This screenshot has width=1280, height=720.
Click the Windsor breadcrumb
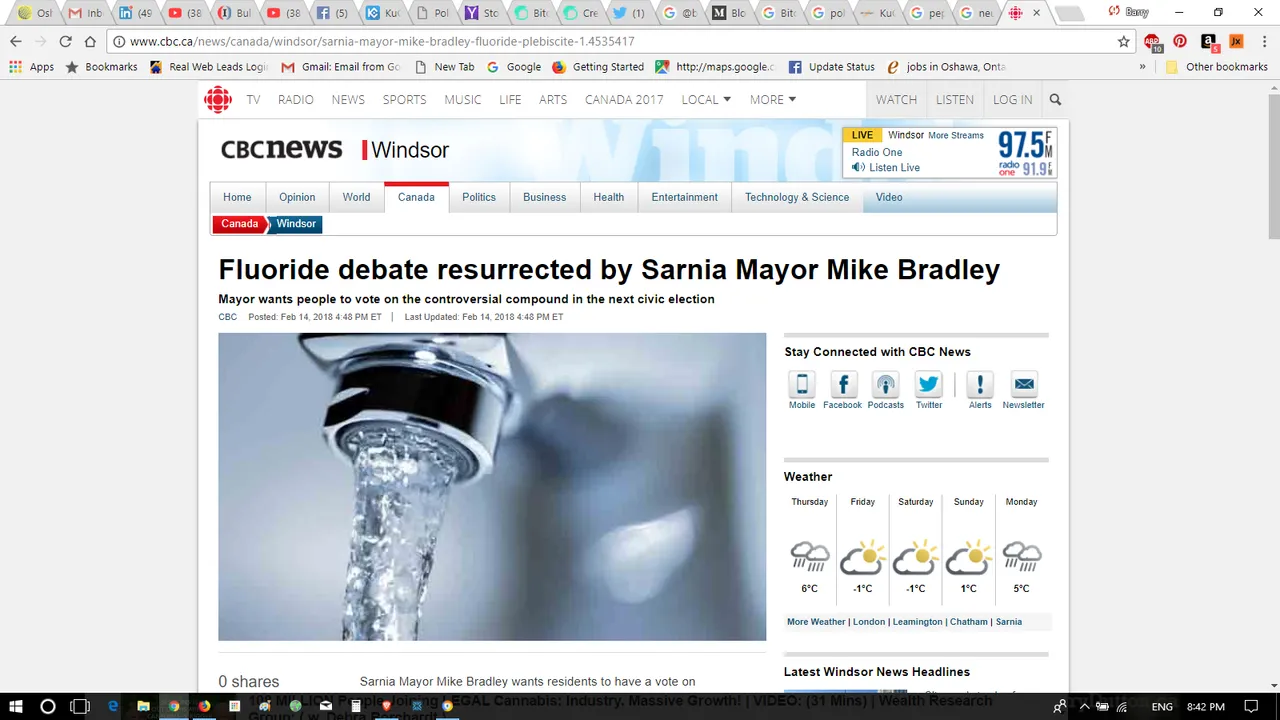tap(296, 224)
